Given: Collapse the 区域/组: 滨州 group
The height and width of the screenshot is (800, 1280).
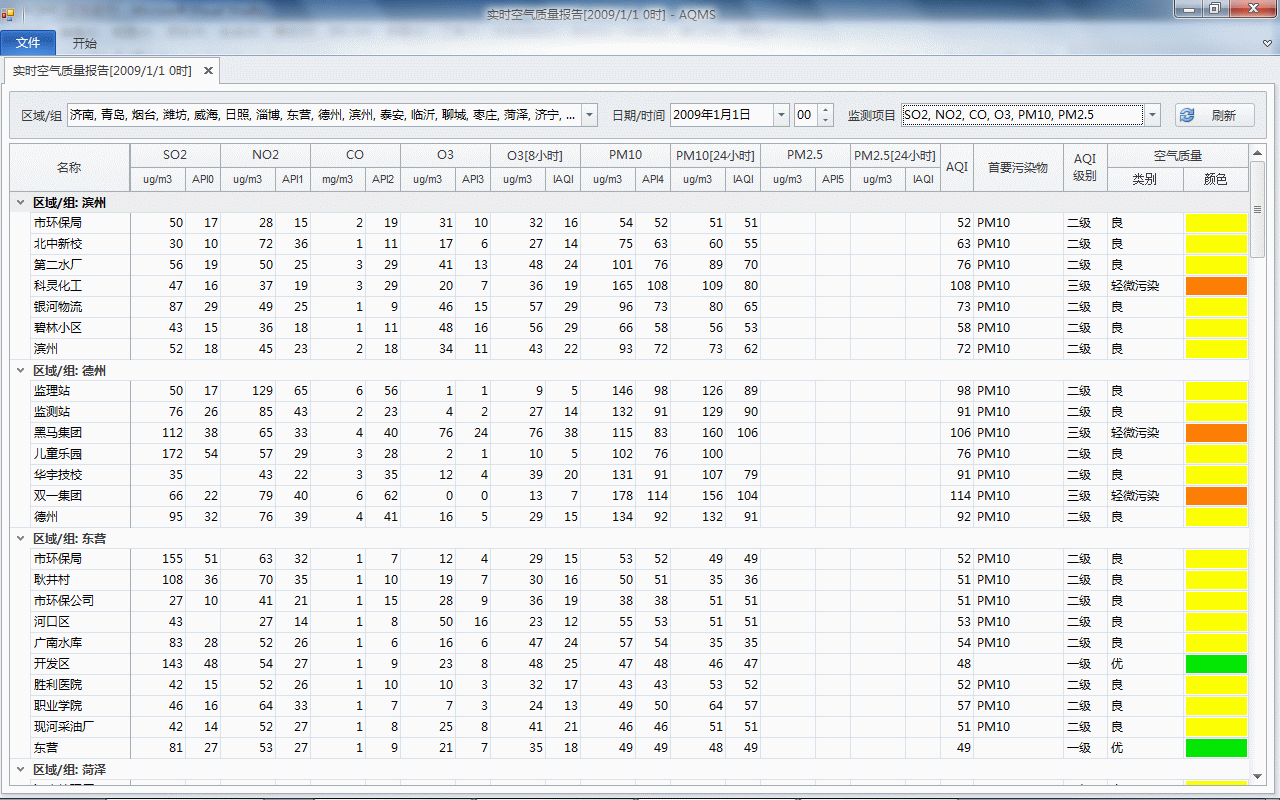Looking at the screenshot, I should [20, 203].
